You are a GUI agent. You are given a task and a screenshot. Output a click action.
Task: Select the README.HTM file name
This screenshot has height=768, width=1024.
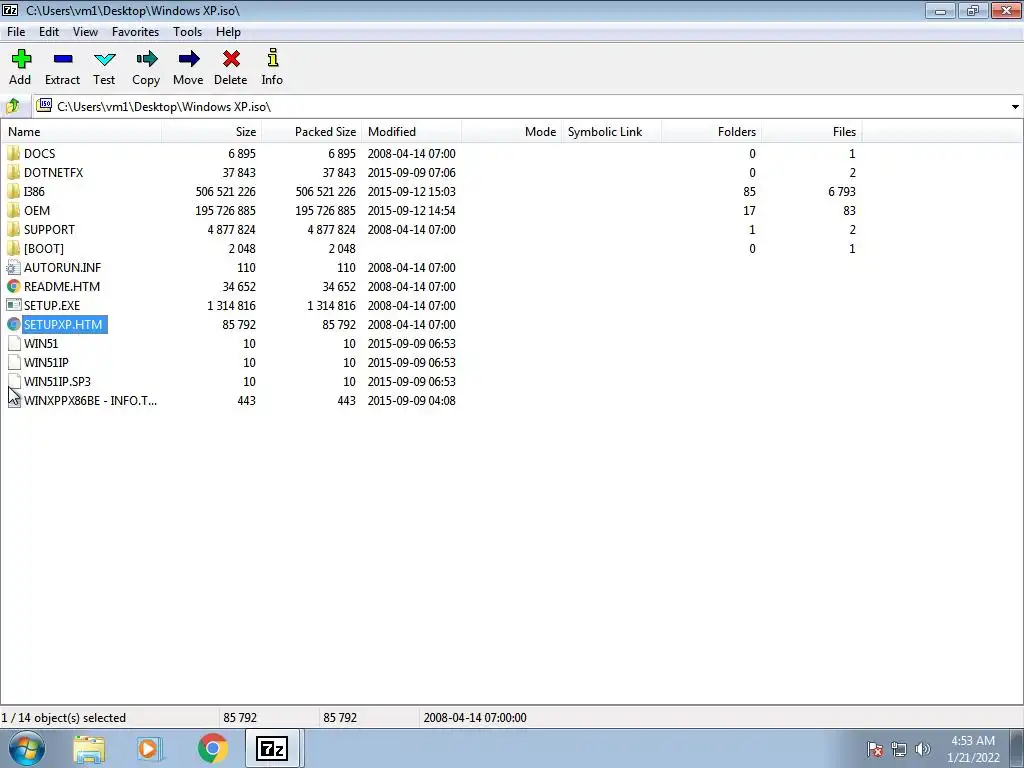click(62, 286)
